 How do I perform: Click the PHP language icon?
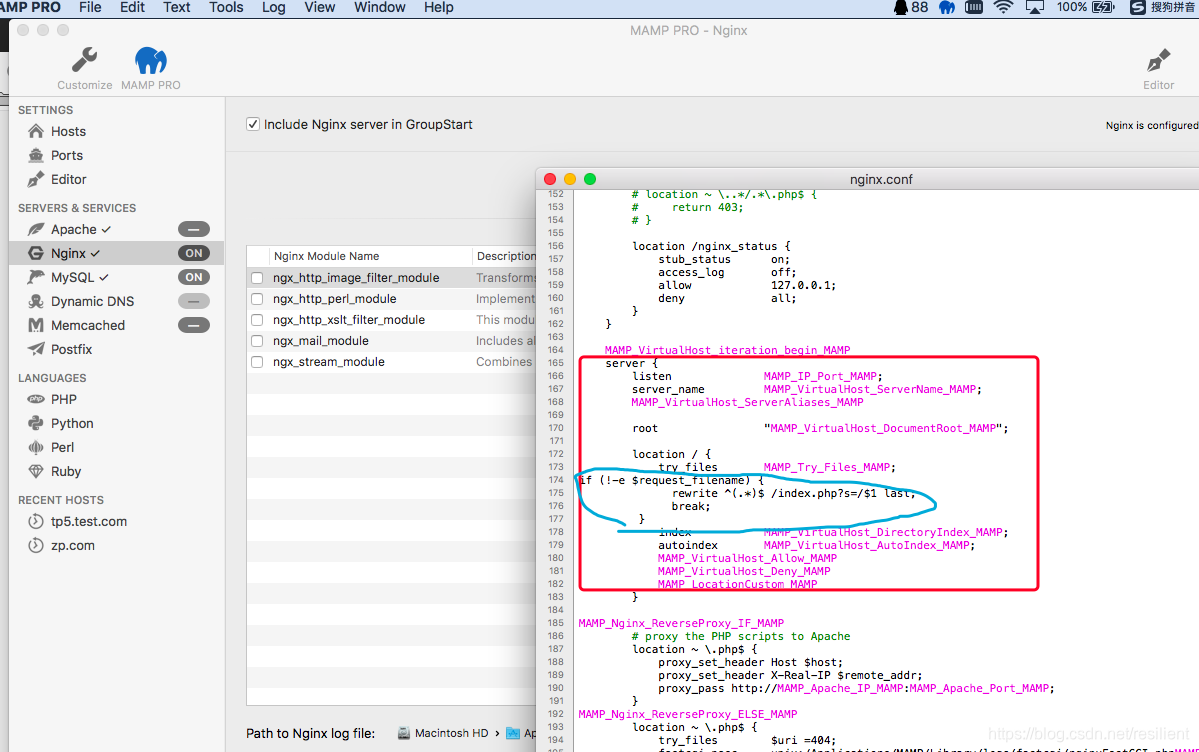click(36, 399)
